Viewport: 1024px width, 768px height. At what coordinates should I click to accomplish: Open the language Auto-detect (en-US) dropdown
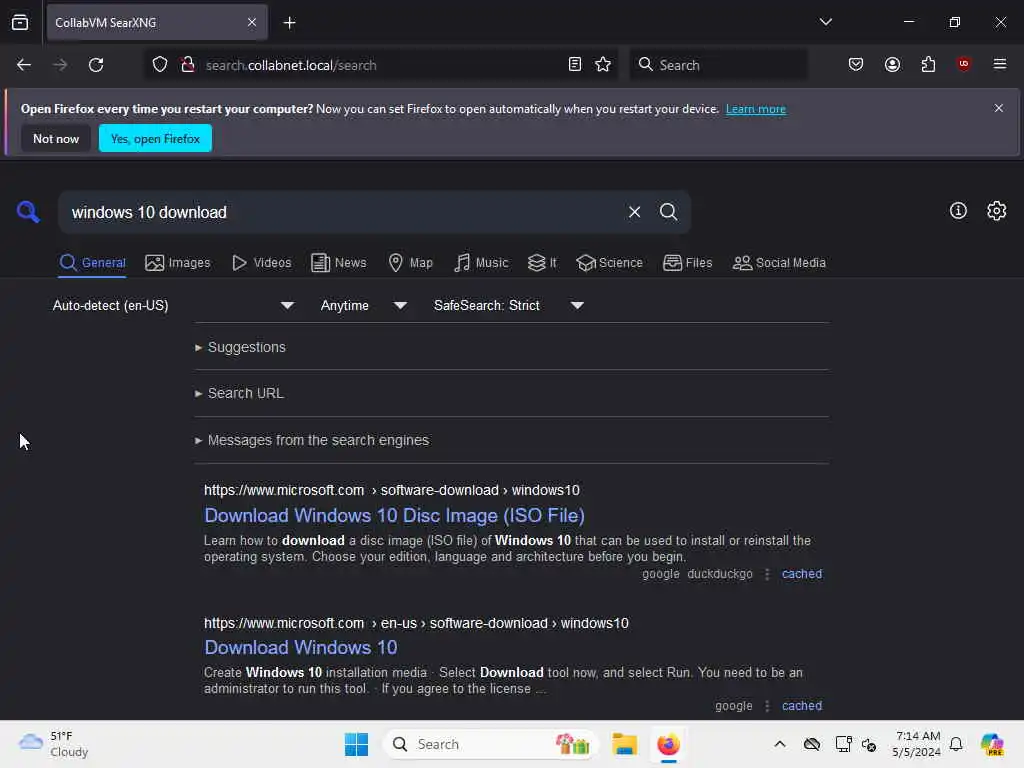(x=173, y=306)
